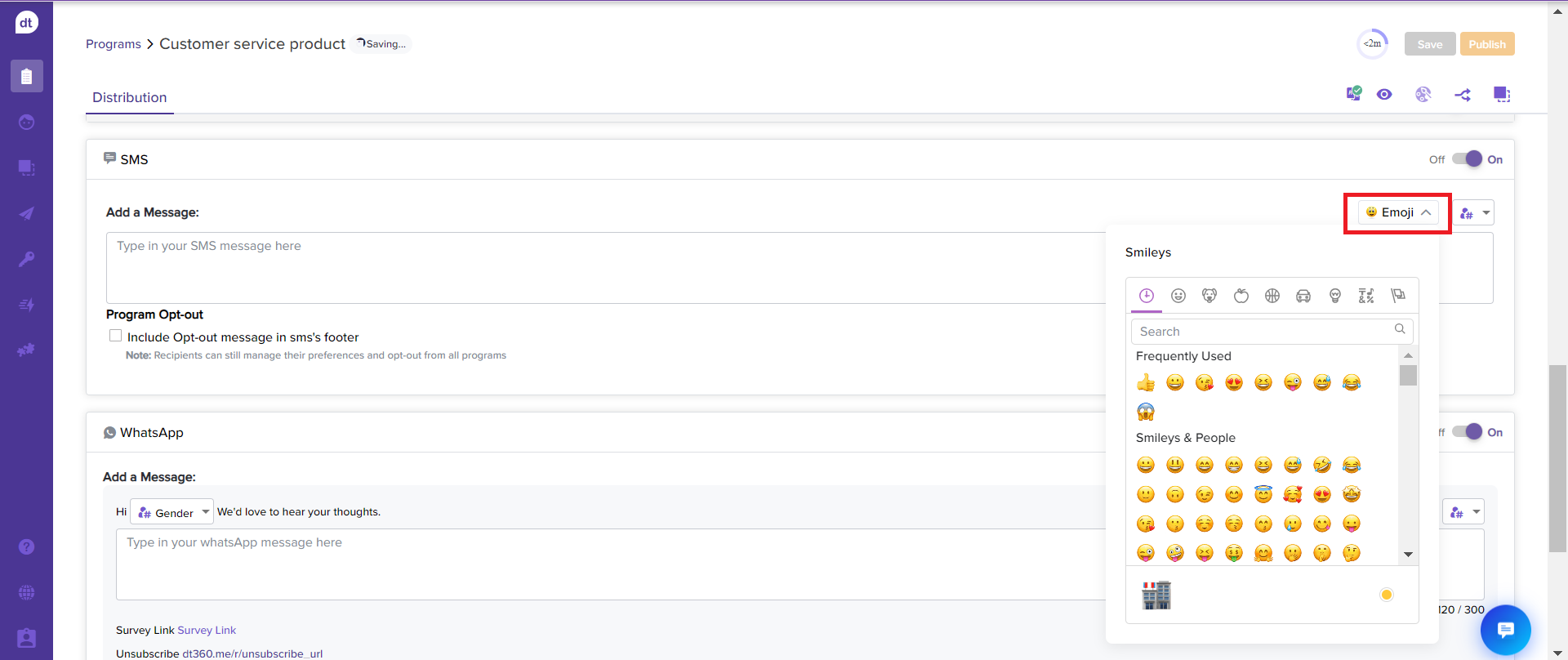This screenshot has width=1568, height=660.
Task: Click the Publish button
Action: [x=1486, y=44]
